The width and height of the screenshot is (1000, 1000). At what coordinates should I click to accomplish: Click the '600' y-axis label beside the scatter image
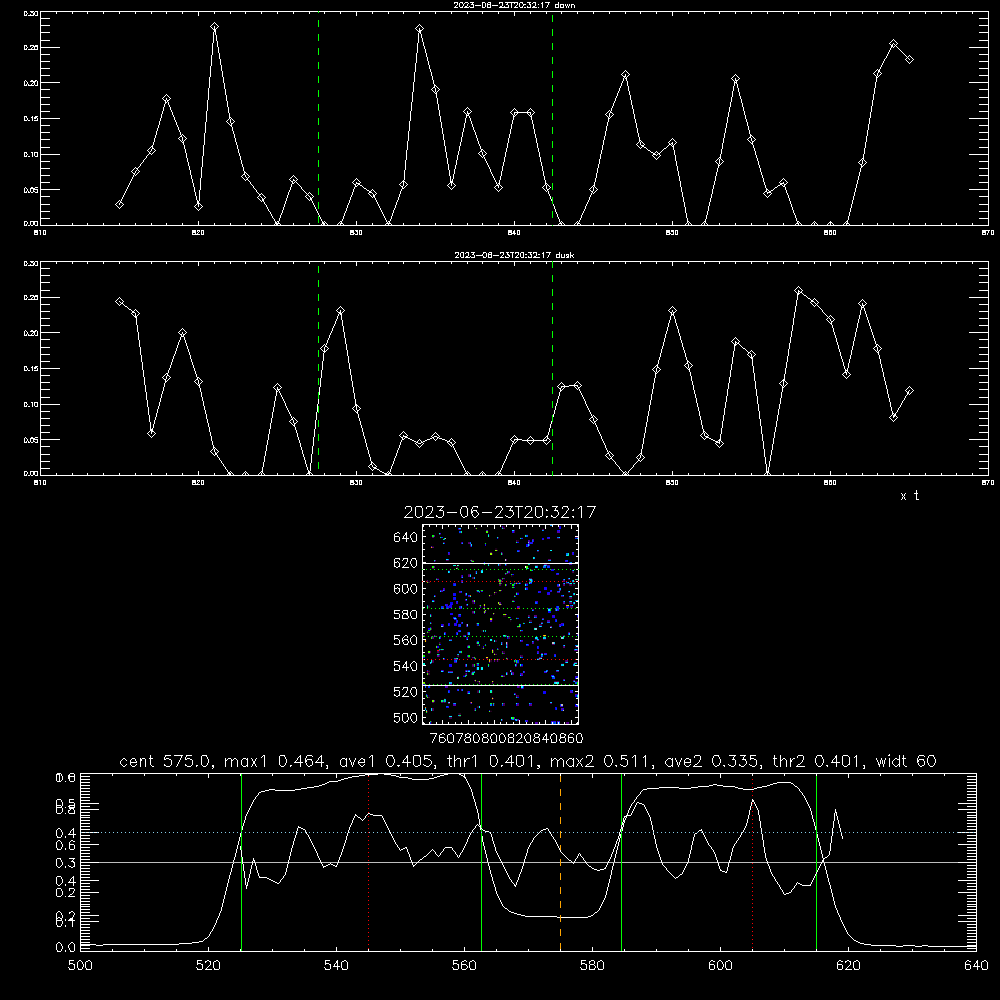tap(406, 589)
